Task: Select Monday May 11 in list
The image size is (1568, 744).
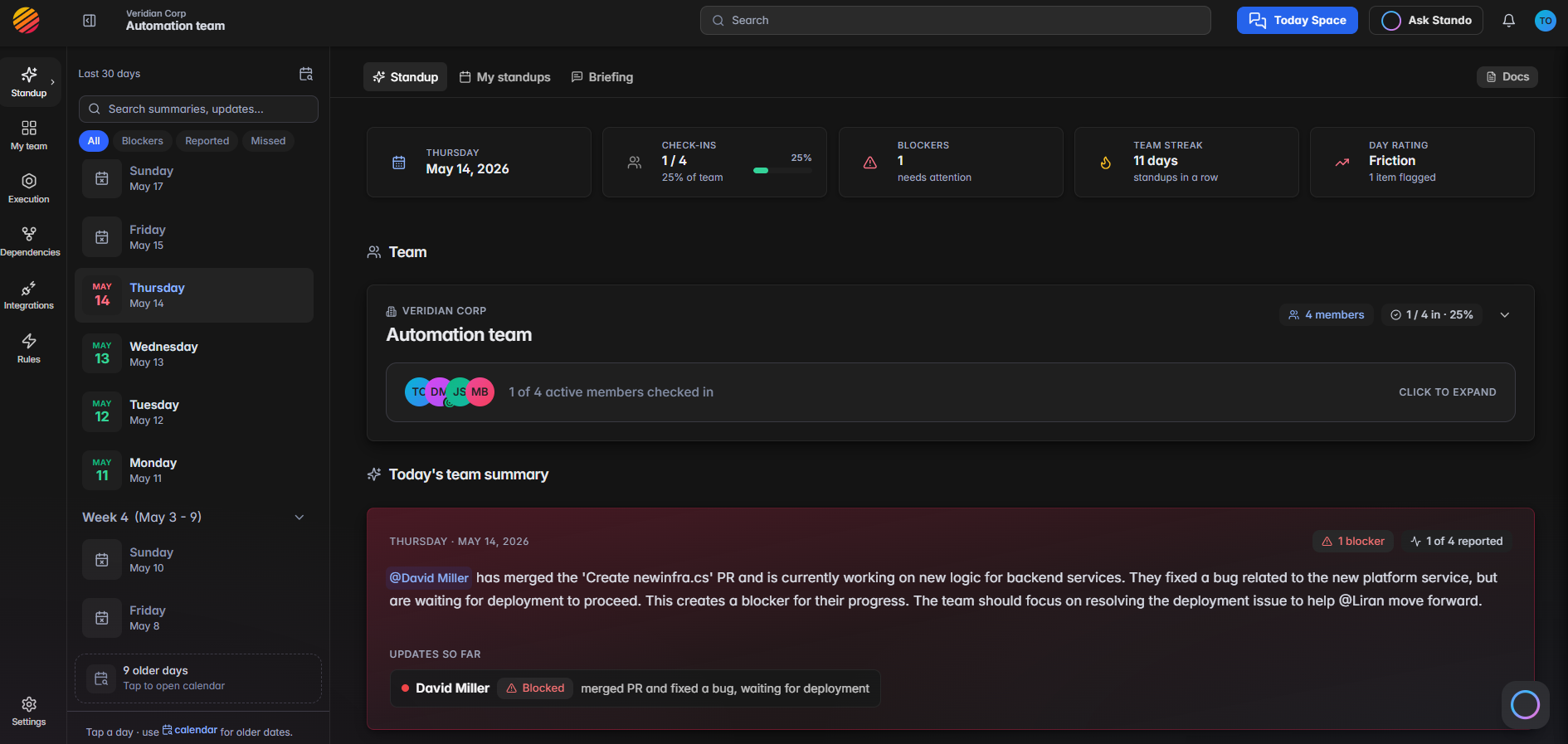Action: click(194, 470)
